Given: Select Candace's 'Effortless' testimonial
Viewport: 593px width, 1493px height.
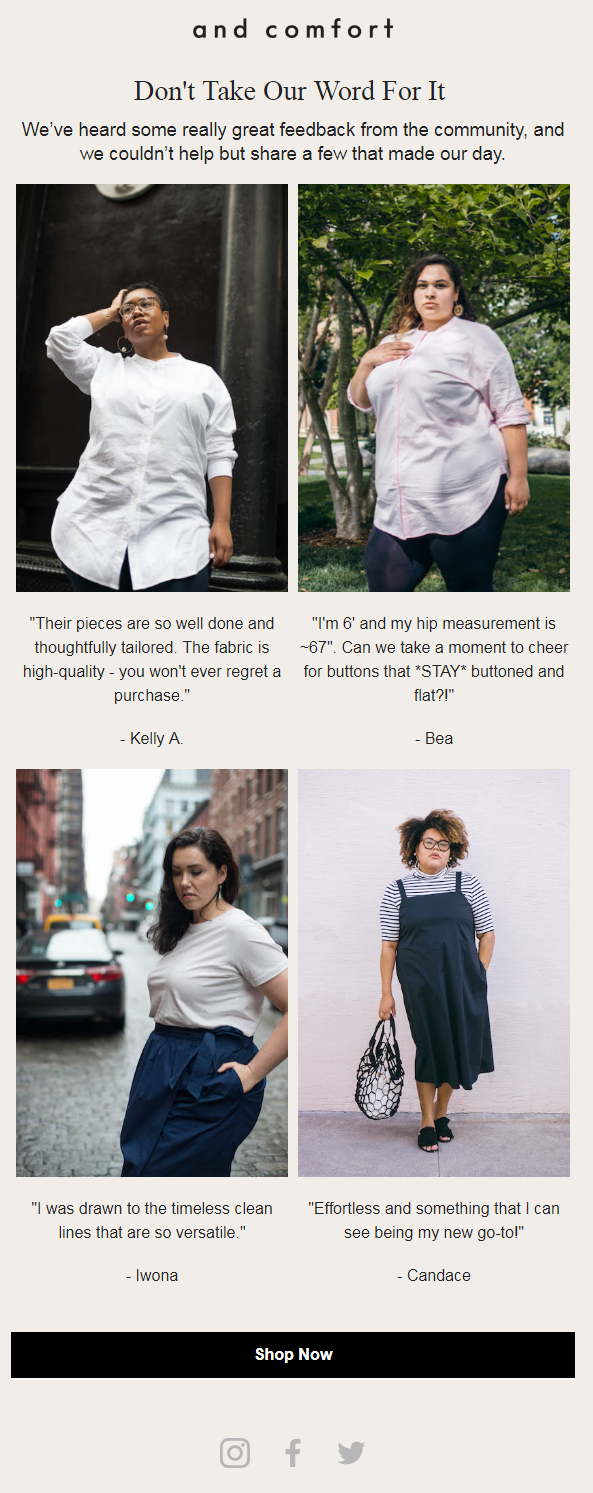Looking at the screenshot, I should [x=434, y=1220].
